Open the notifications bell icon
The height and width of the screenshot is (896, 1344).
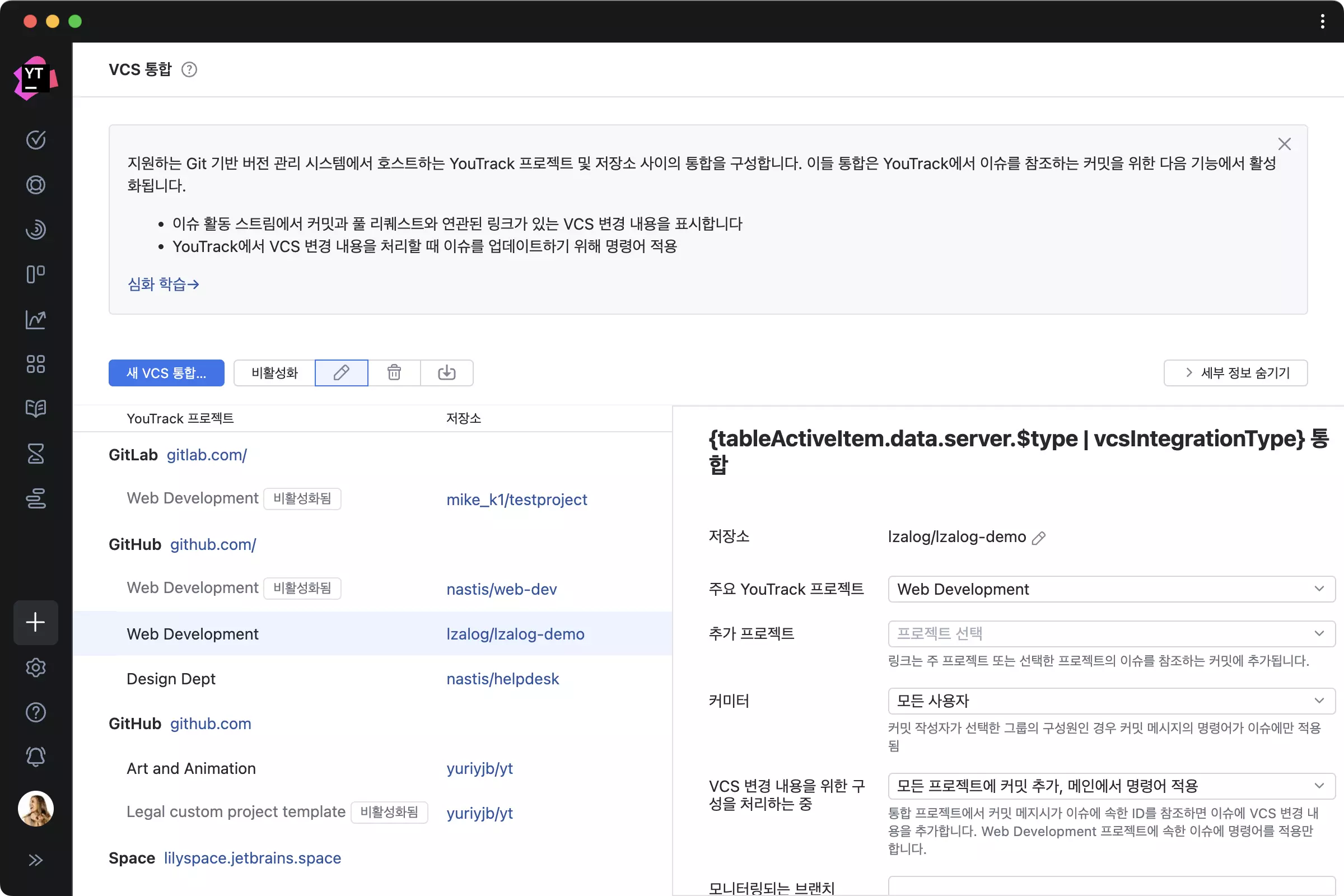[35, 757]
